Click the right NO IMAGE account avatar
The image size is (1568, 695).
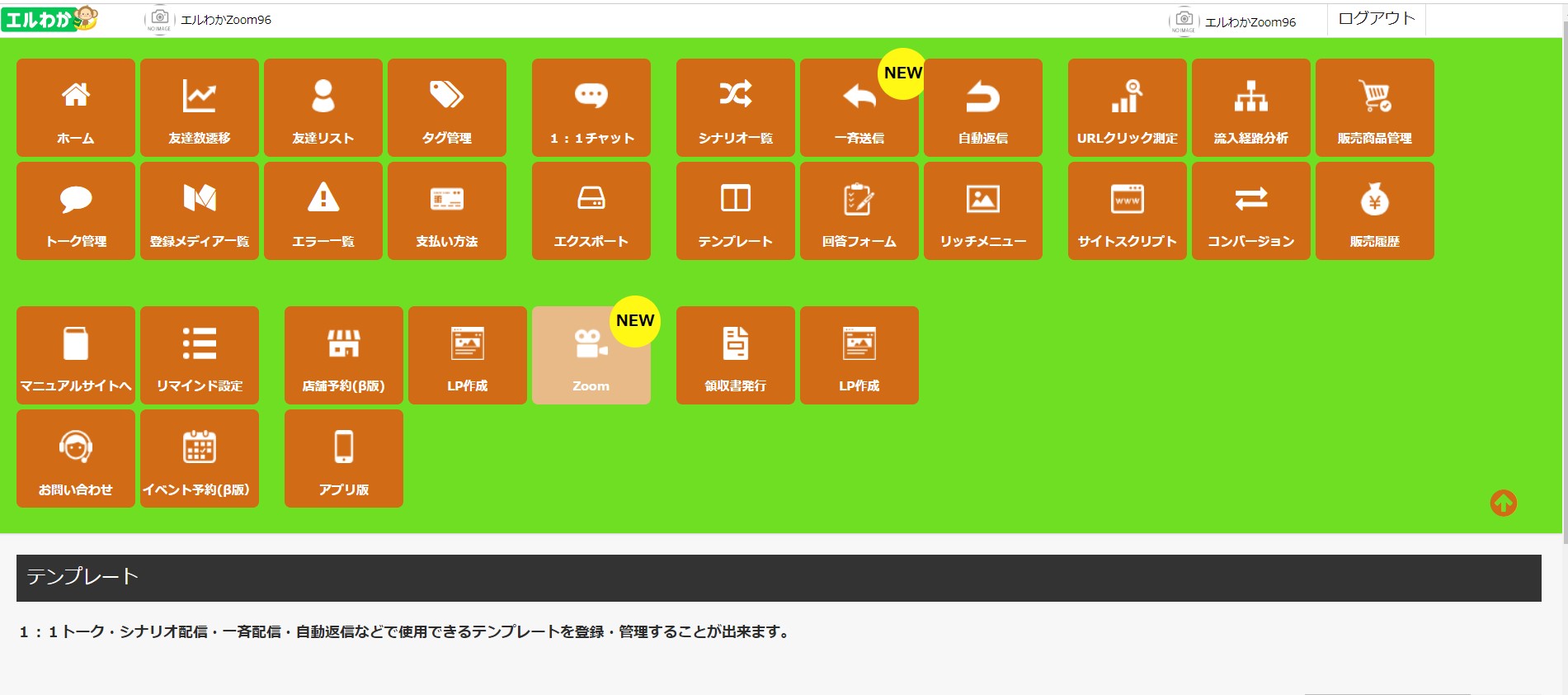pos(1184,21)
